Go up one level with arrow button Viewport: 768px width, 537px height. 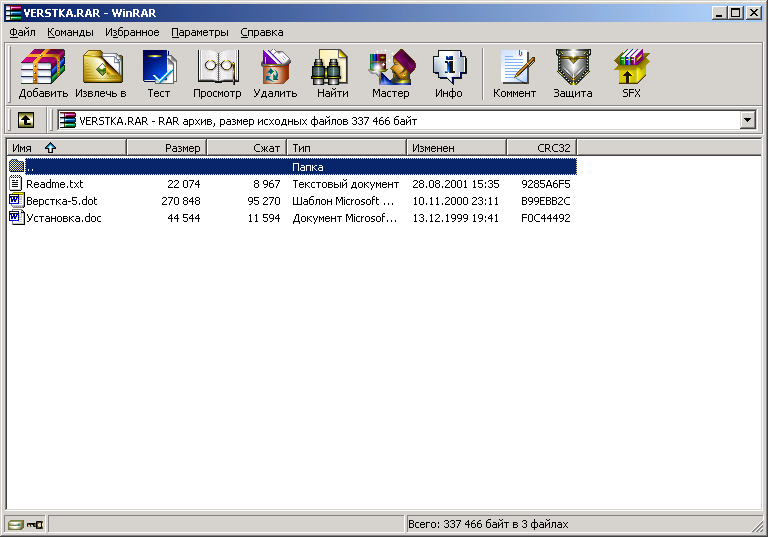(26, 120)
